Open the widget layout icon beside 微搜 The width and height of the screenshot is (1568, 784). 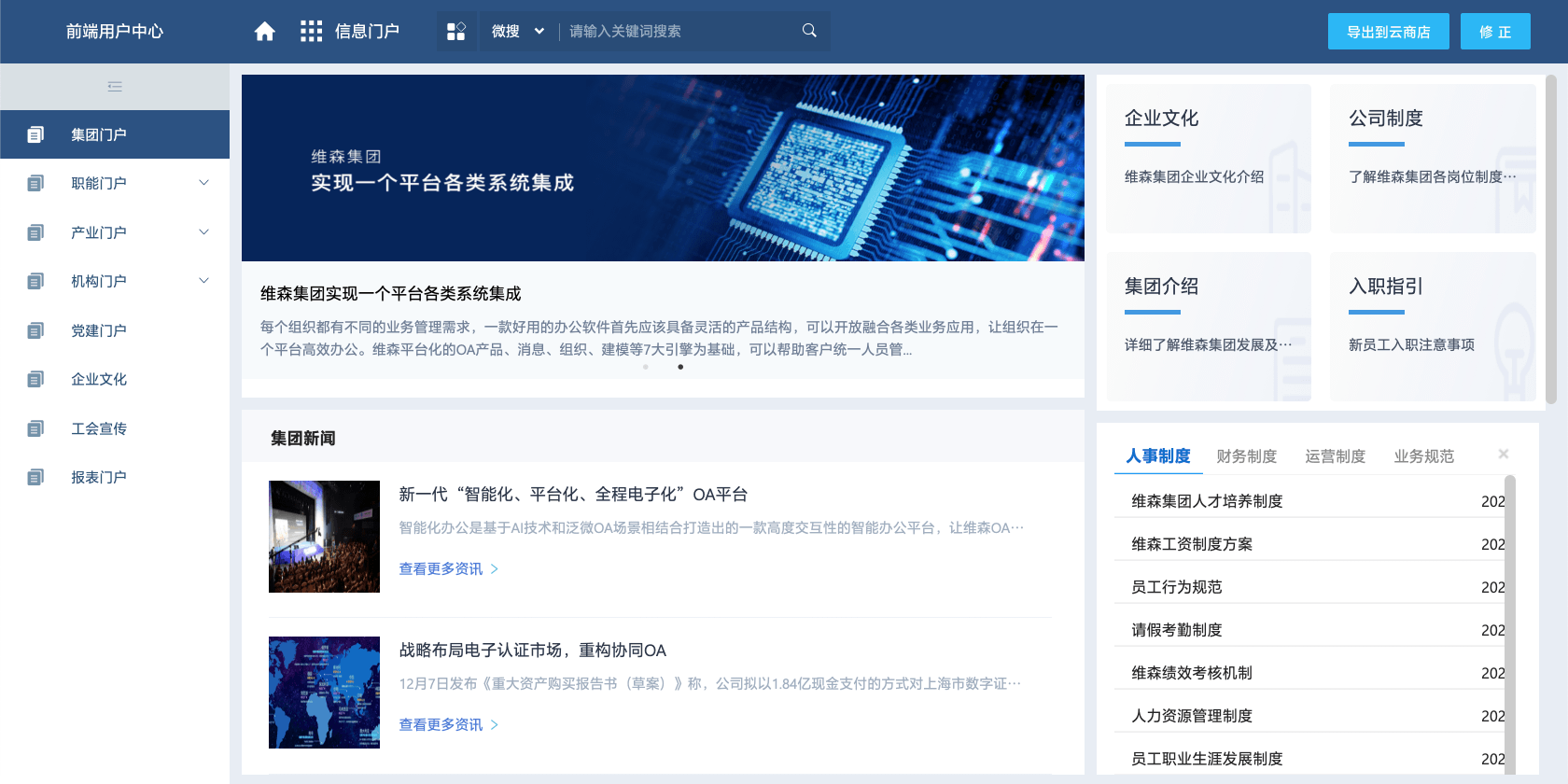[x=456, y=32]
